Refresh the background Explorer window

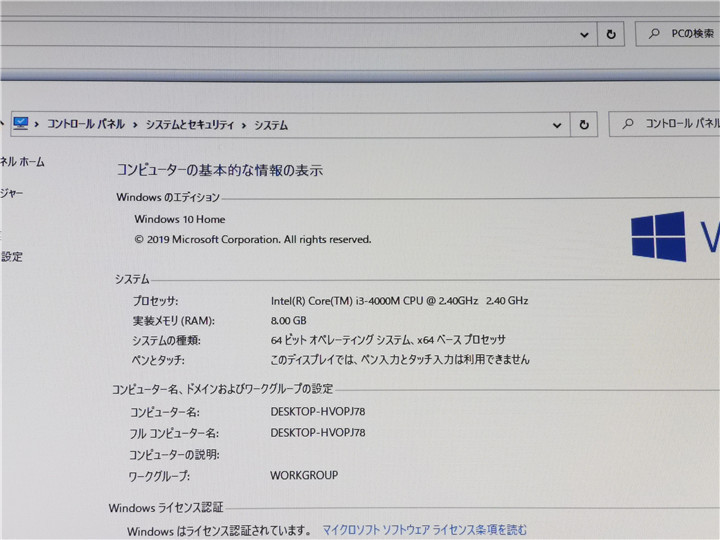[x=611, y=34]
